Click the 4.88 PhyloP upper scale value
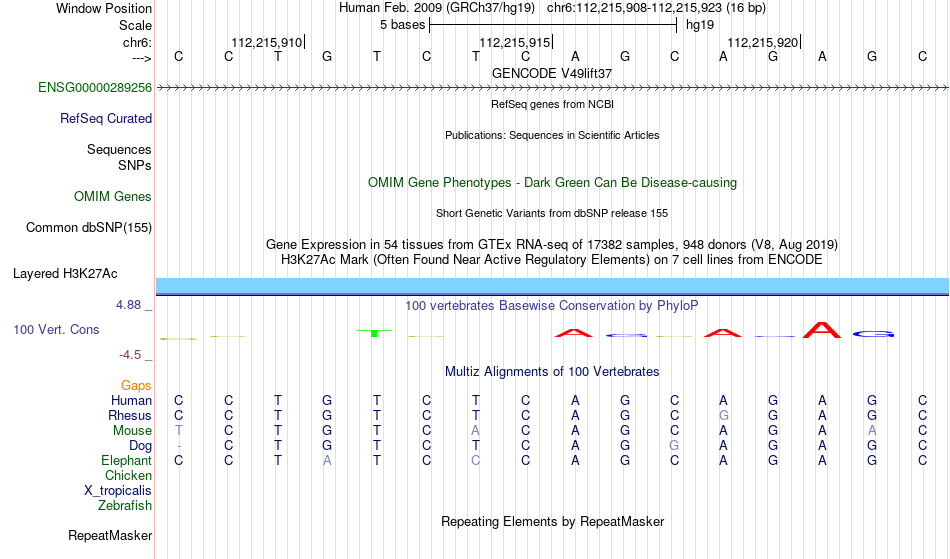Image resolution: width=950 pixels, height=559 pixels. tap(128, 305)
